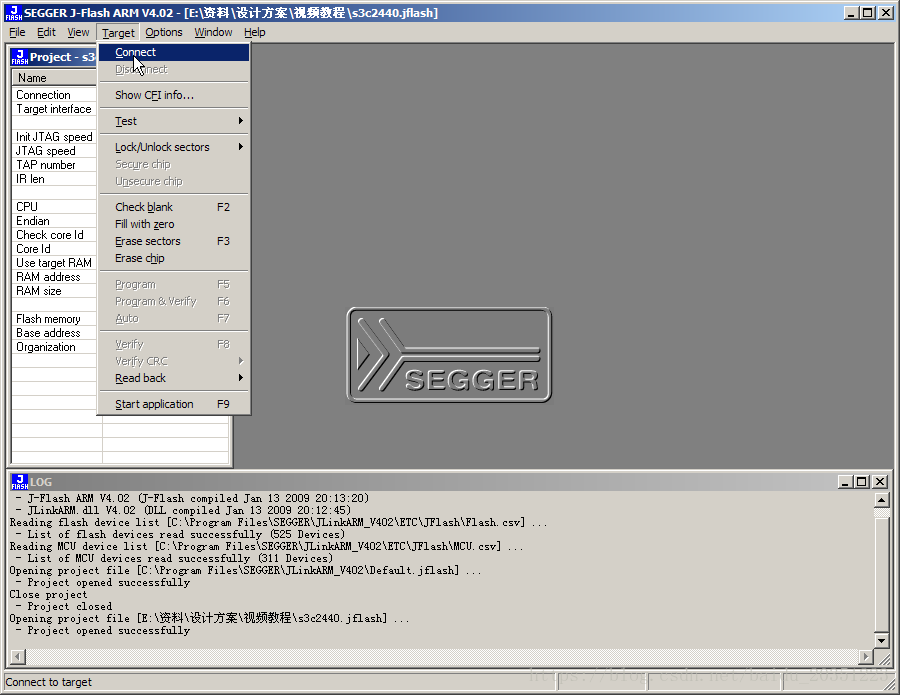Select the IR len row
Viewport: 900px width, 695px height.
55,179
